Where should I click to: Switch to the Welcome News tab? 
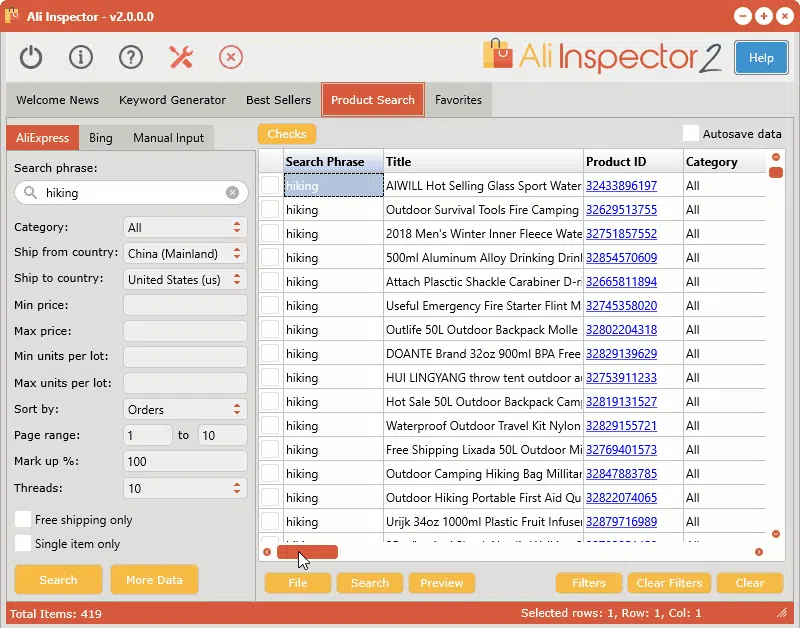click(x=58, y=100)
